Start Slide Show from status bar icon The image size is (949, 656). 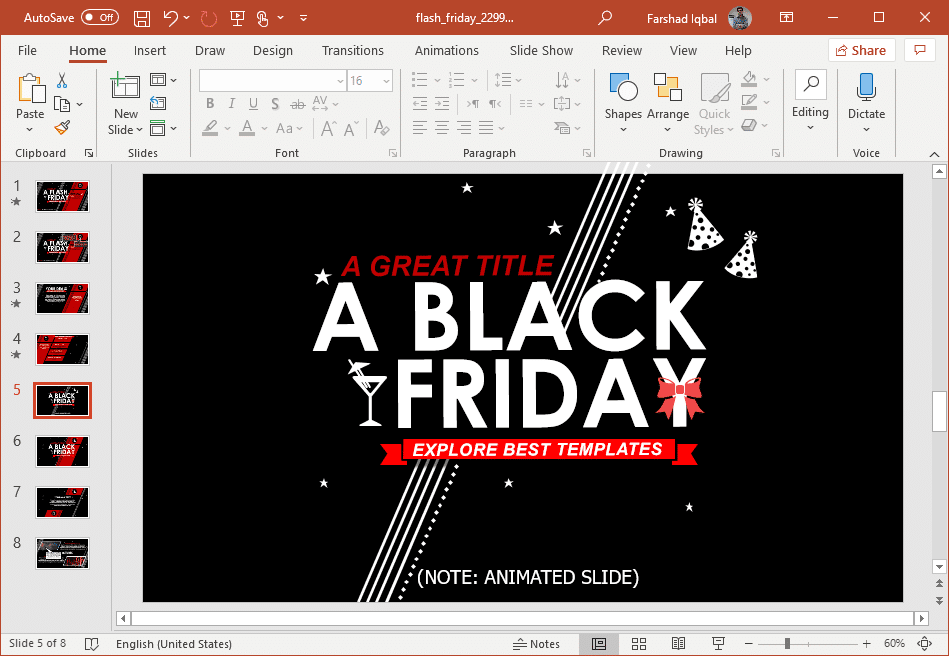coord(718,644)
